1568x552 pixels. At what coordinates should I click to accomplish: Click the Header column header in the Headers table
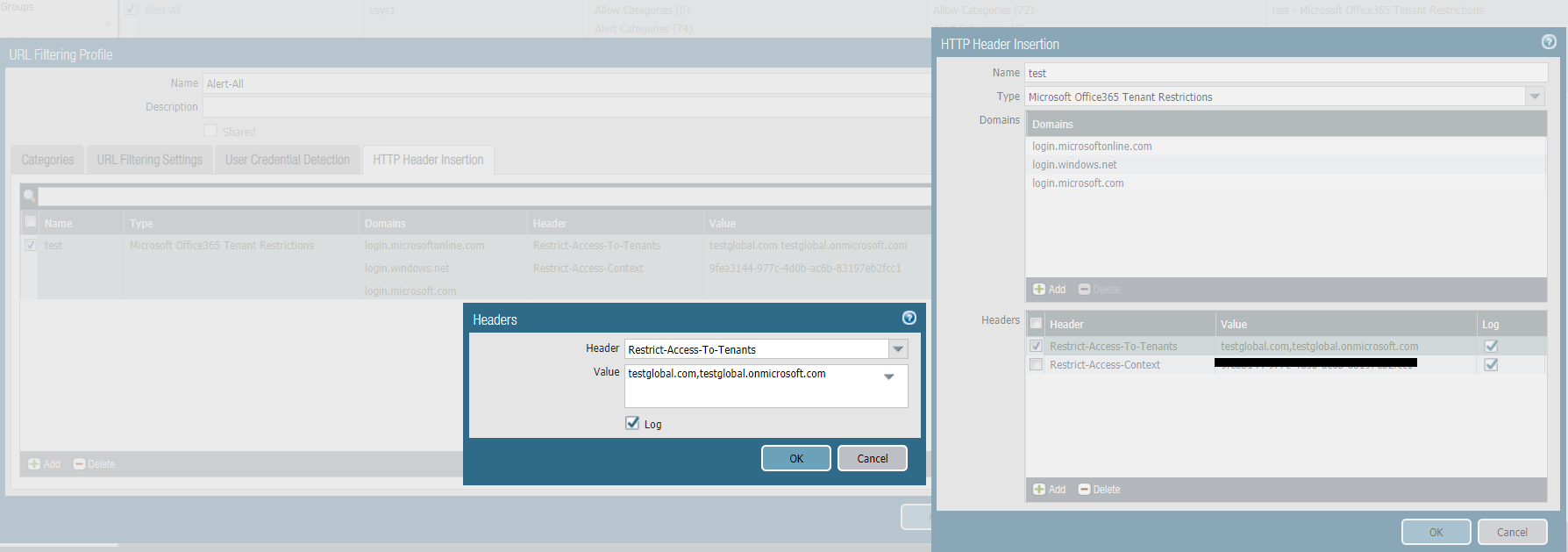tap(1130, 324)
